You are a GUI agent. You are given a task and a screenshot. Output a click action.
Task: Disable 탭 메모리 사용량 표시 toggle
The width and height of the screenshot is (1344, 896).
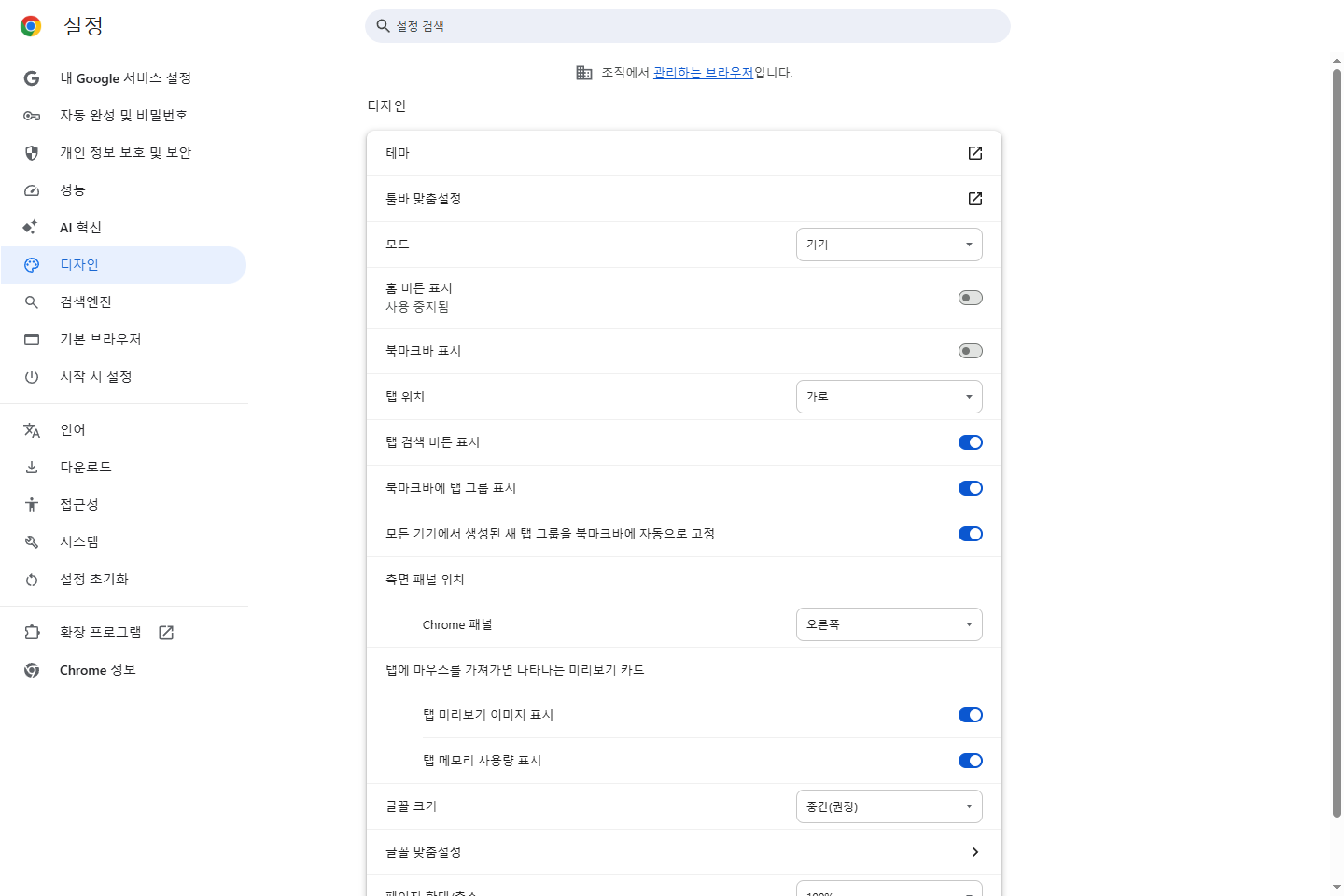coord(971,761)
